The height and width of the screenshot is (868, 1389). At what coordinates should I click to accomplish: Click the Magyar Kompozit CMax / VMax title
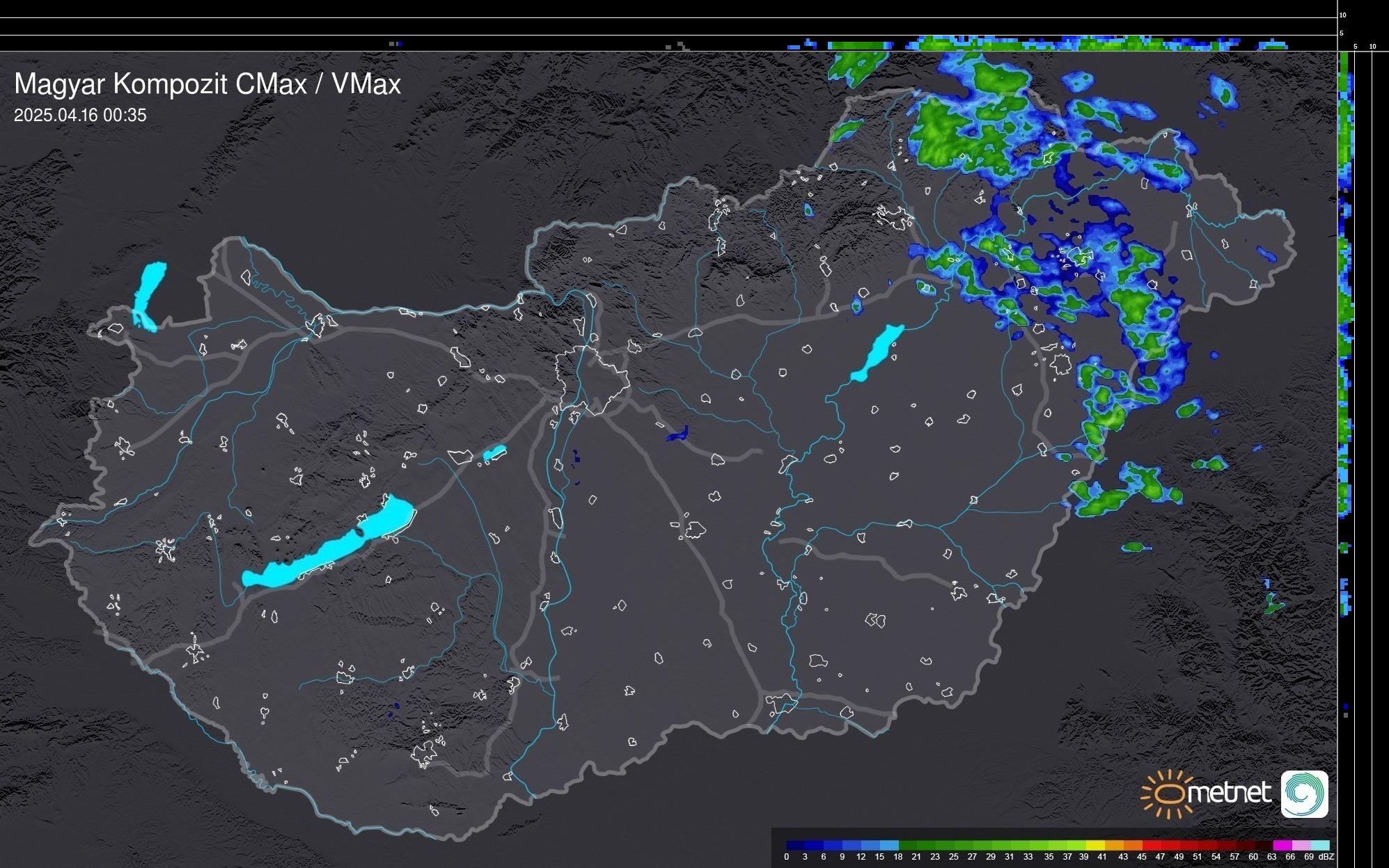pyautogui.click(x=207, y=84)
